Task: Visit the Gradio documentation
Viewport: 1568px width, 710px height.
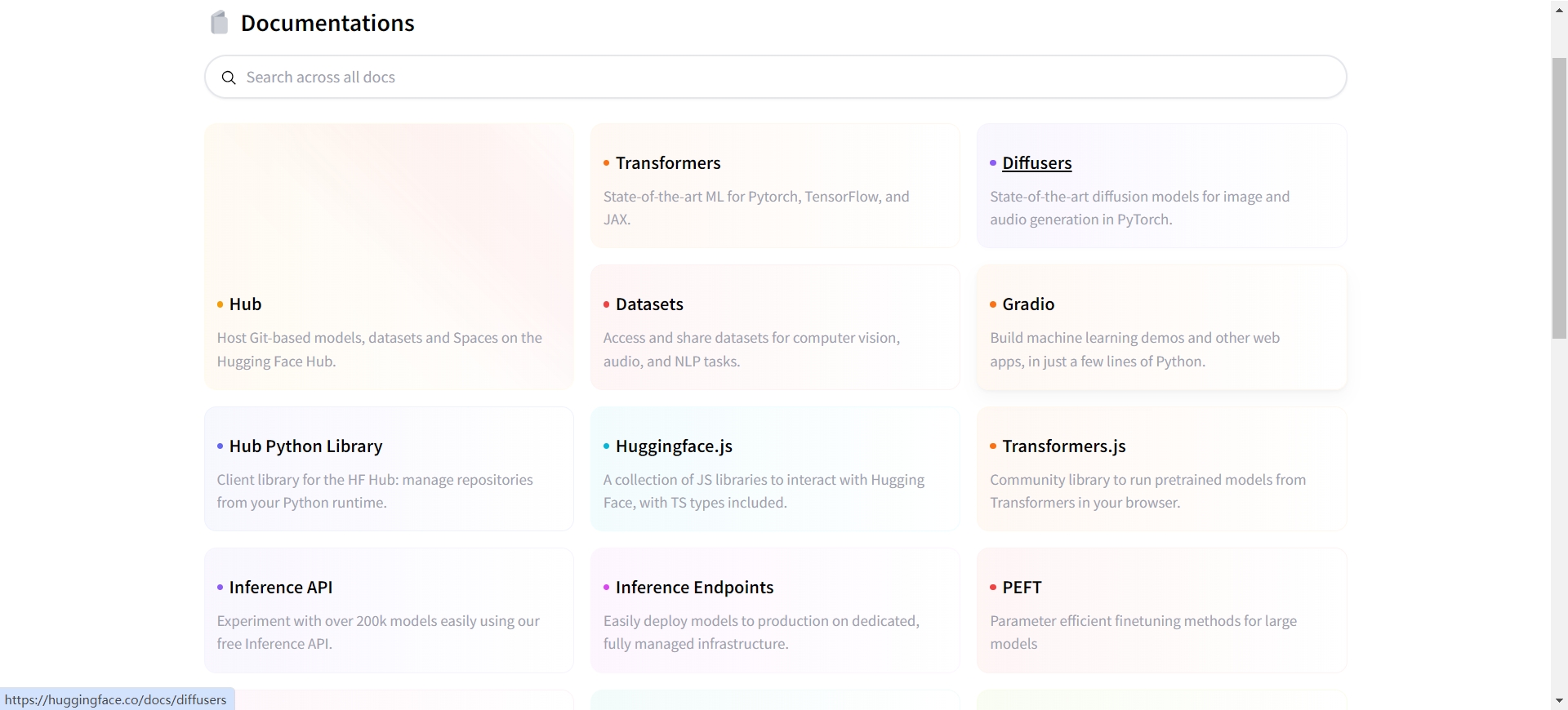Action: (1028, 304)
